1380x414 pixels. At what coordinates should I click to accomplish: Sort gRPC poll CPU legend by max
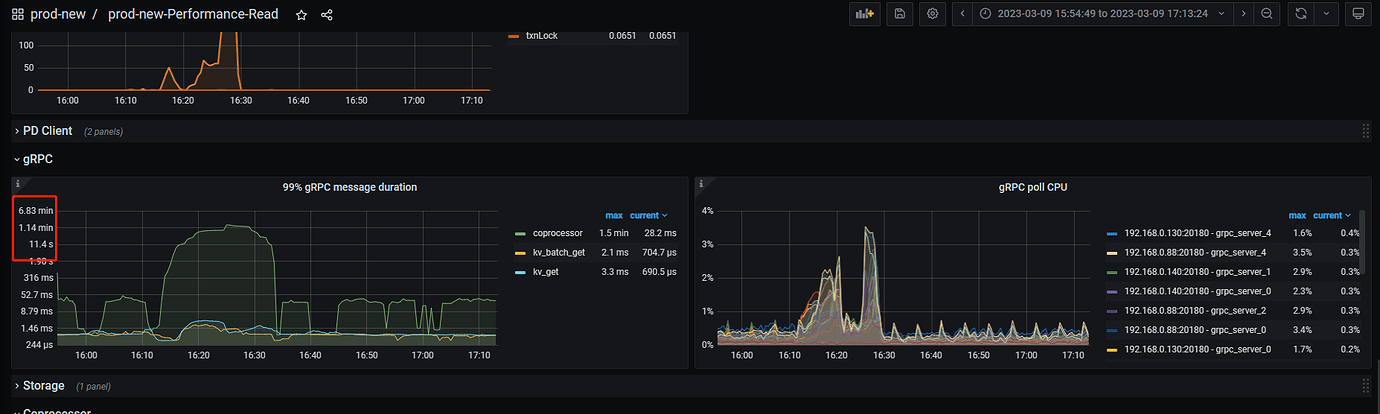tap(1297, 215)
